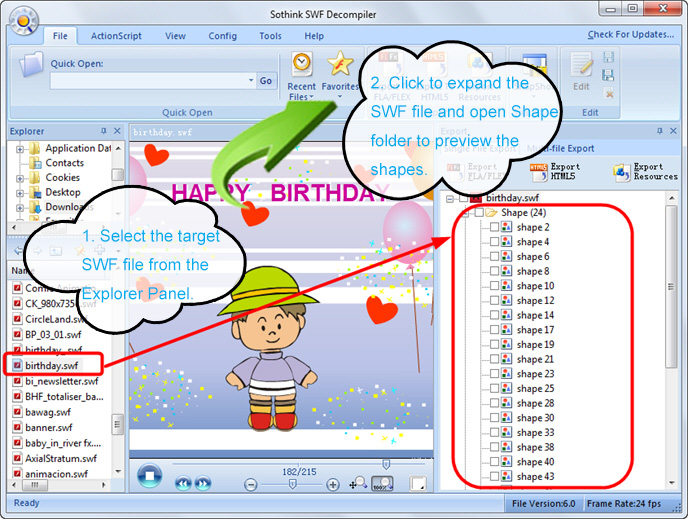Click Export HTML5 in export panel
The height and width of the screenshot is (519, 688).
click(556, 172)
